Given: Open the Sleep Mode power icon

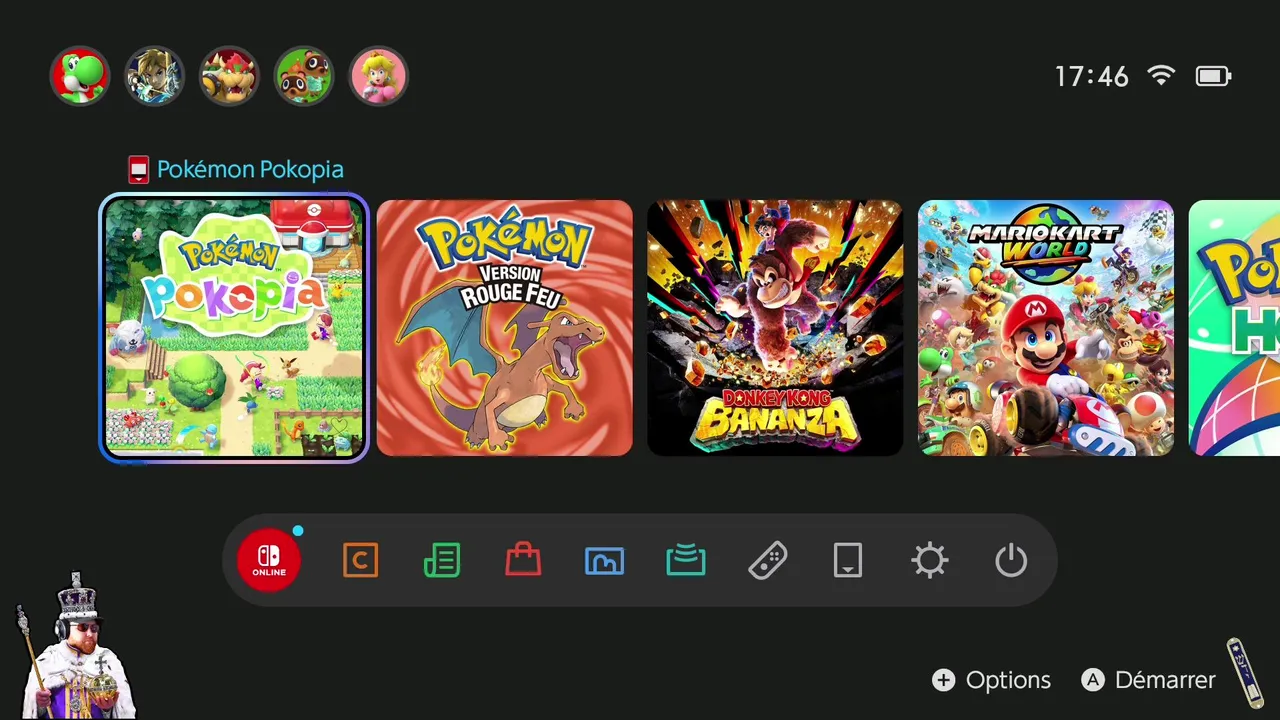Looking at the screenshot, I should (1011, 560).
